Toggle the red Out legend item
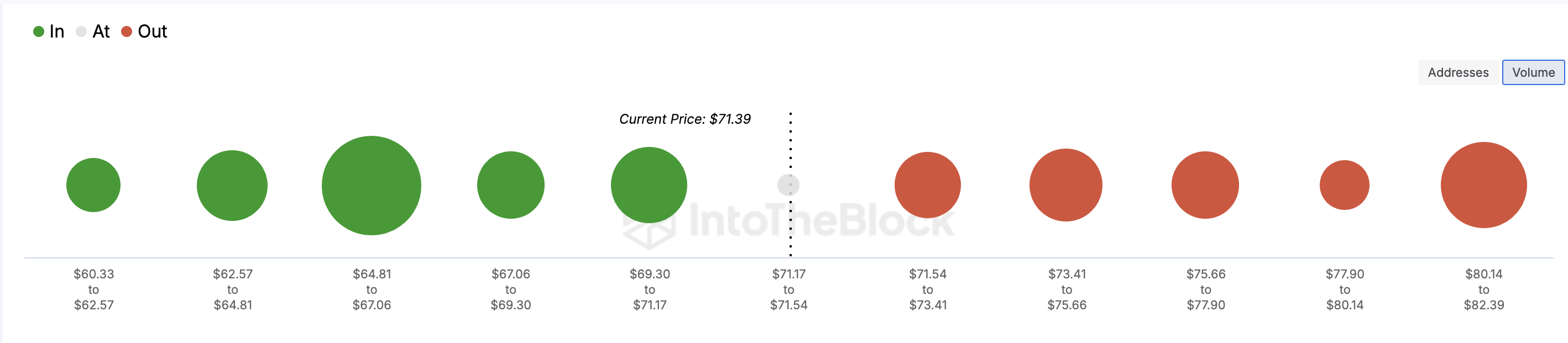This screenshot has height=343, width=1568. click(144, 31)
